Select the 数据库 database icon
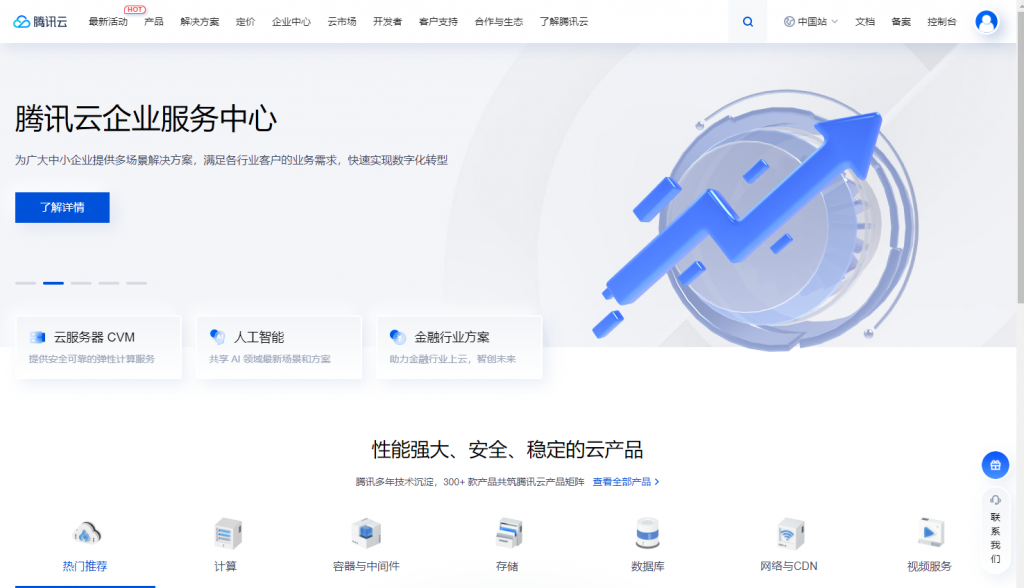This screenshot has width=1024, height=588. click(648, 533)
